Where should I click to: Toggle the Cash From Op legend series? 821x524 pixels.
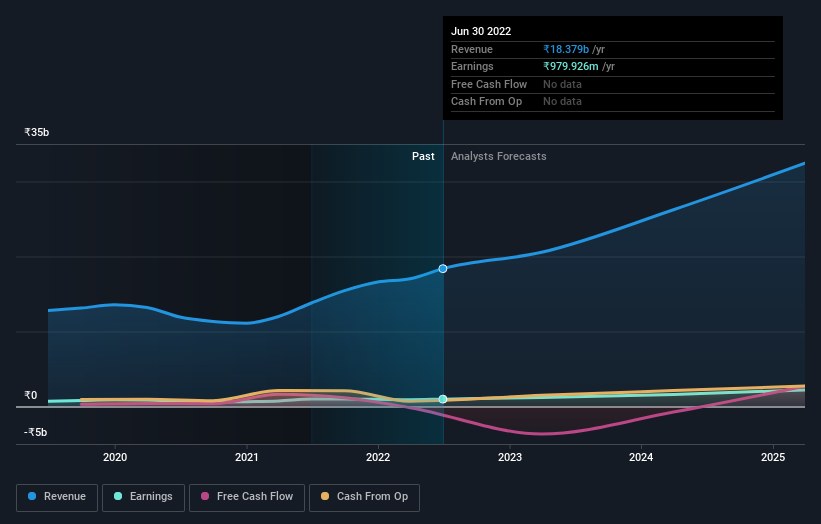pos(364,497)
